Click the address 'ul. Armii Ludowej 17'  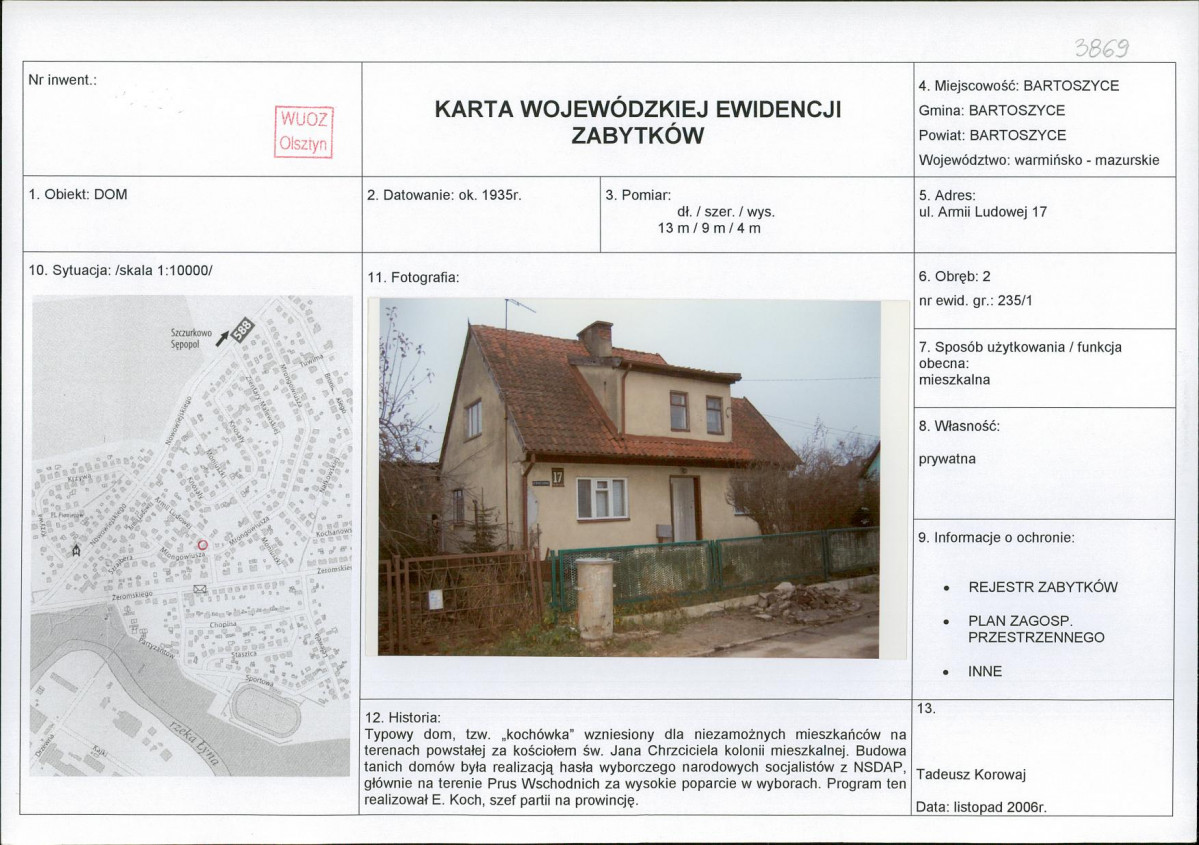(983, 212)
